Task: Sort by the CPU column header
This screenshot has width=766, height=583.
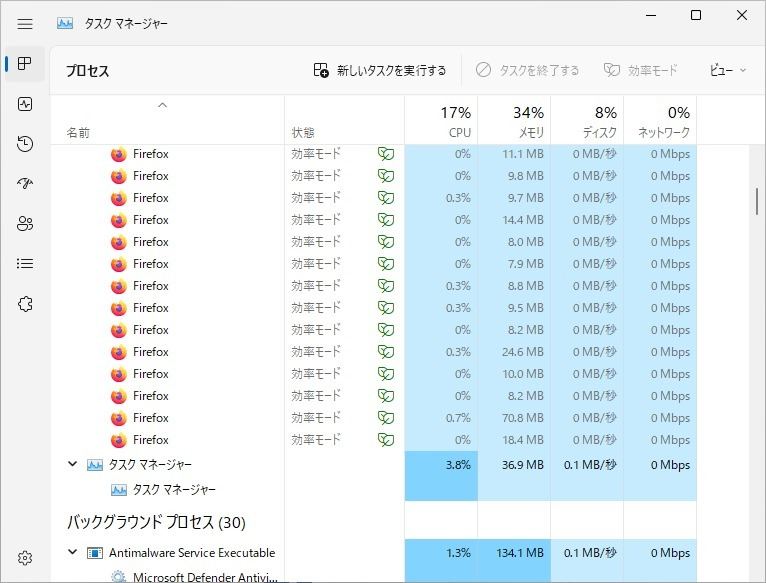Action: click(x=441, y=122)
